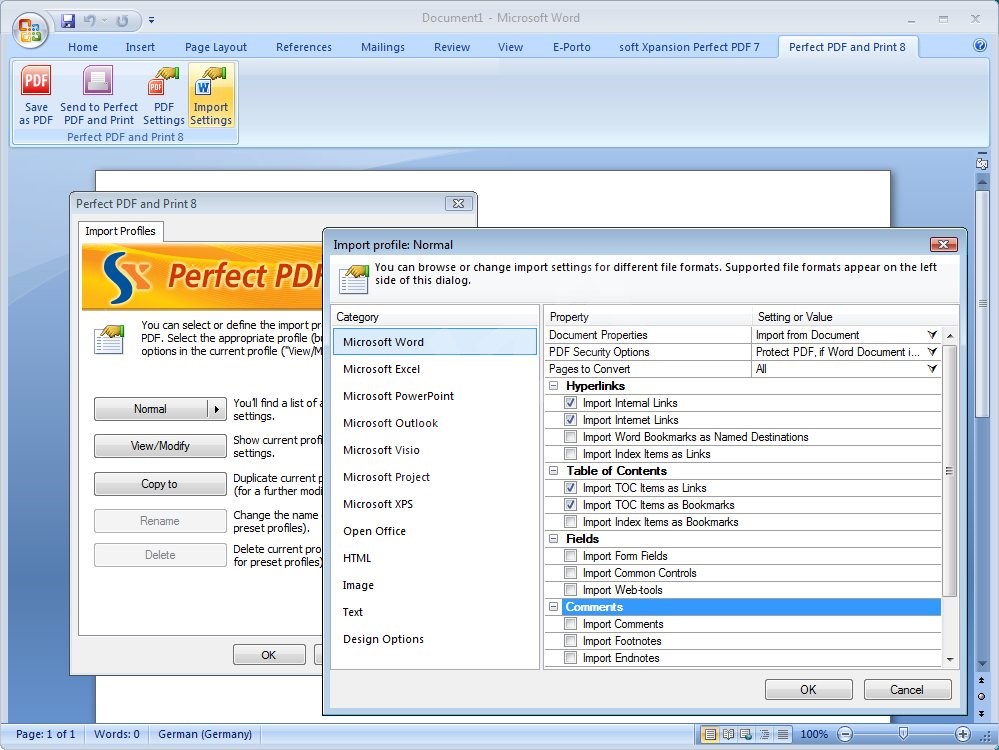Close the Perfect PDF and Print 8 dialog
999x750 pixels.
[458, 203]
